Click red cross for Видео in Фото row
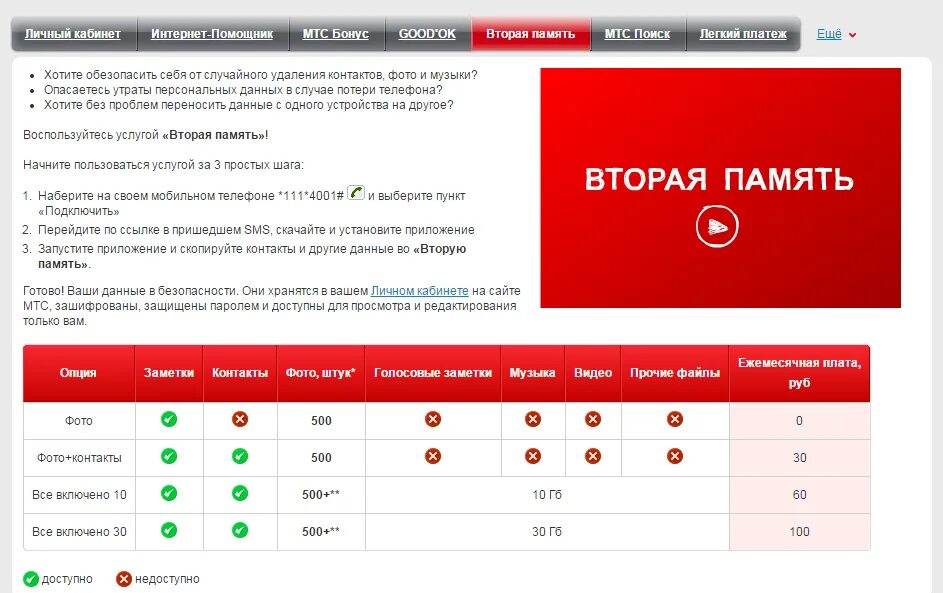Image resolution: width=943 pixels, height=593 pixels. pyautogui.click(x=593, y=419)
